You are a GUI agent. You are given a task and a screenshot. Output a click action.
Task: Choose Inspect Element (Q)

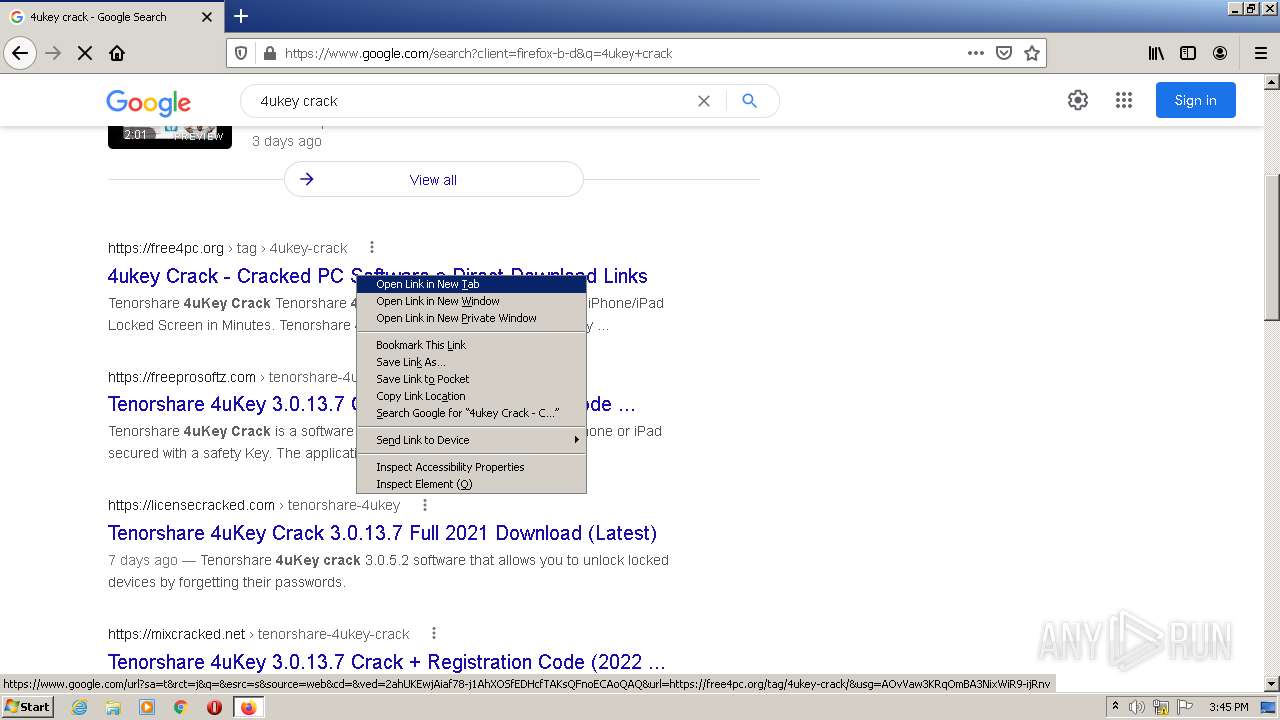pyautogui.click(x=471, y=484)
